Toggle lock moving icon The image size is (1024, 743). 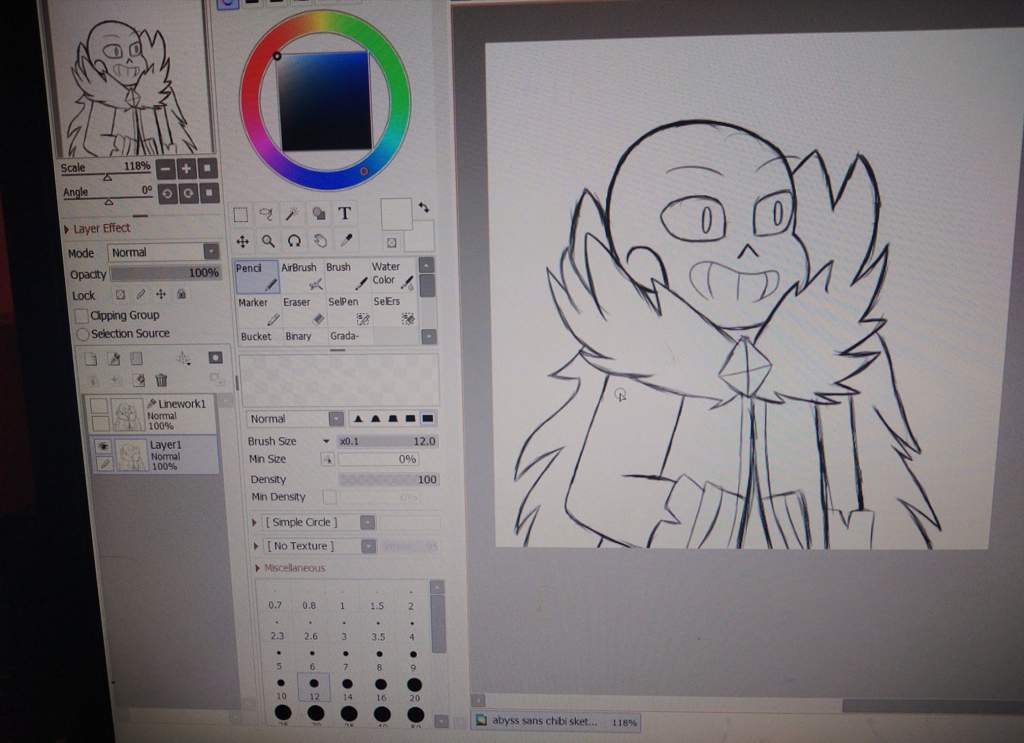(161, 294)
